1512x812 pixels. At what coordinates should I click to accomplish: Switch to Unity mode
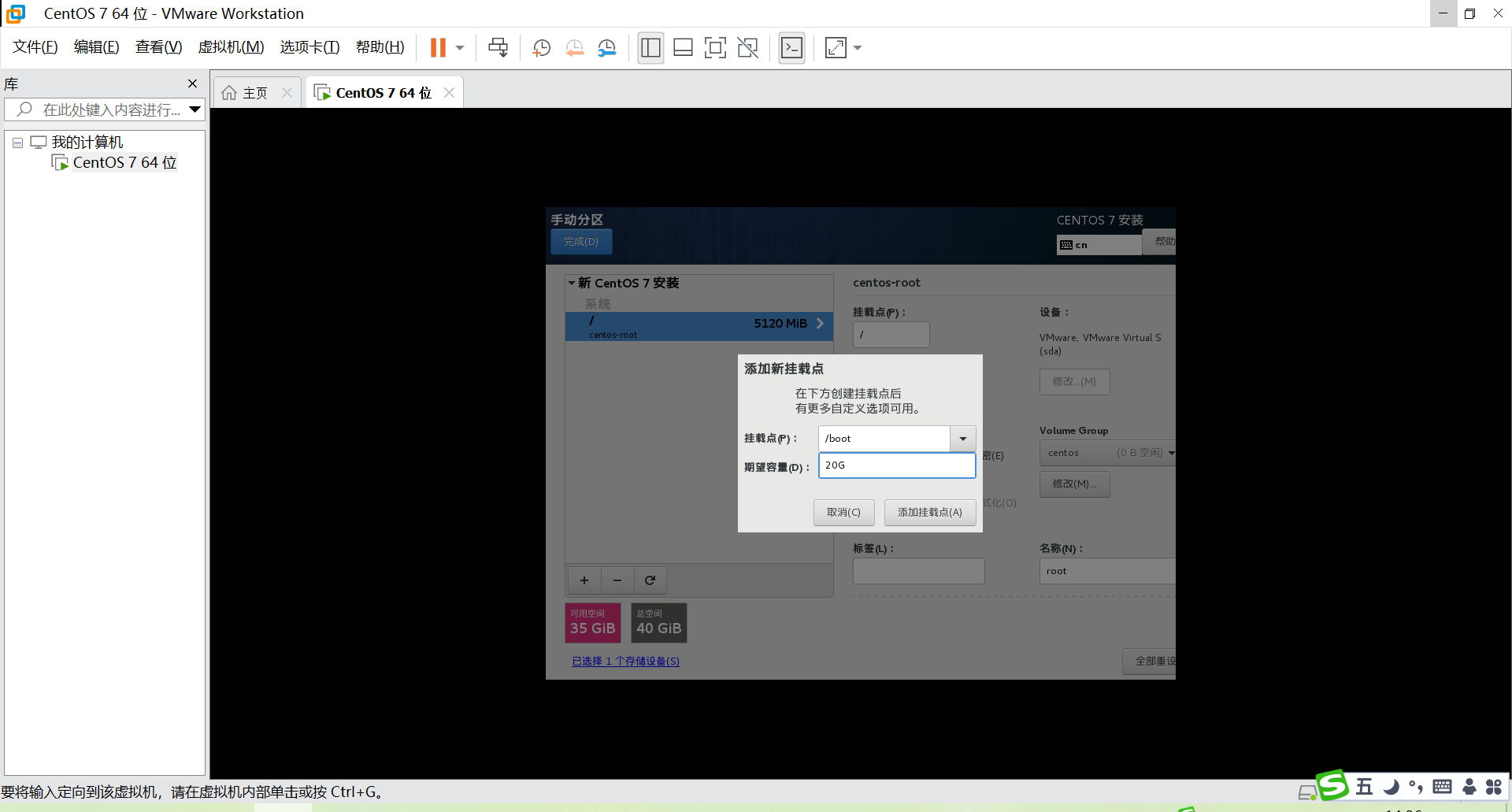[747, 48]
